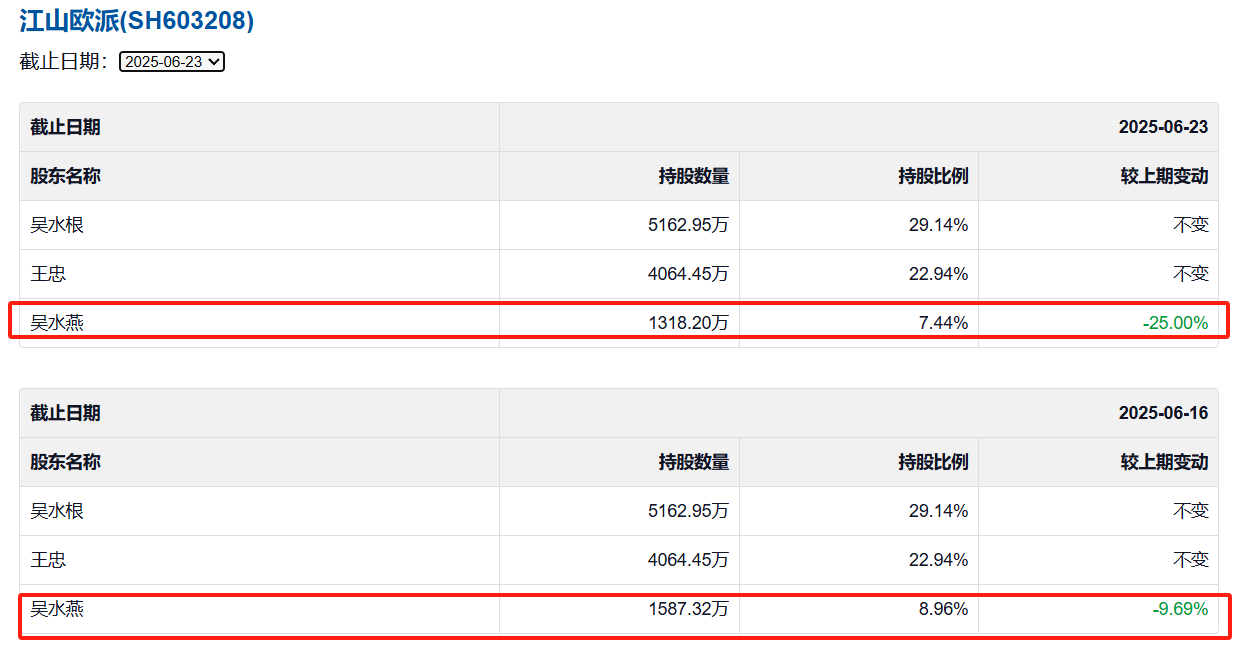
Task: Click 持股比例 header in the bottom table
Action: click(933, 462)
